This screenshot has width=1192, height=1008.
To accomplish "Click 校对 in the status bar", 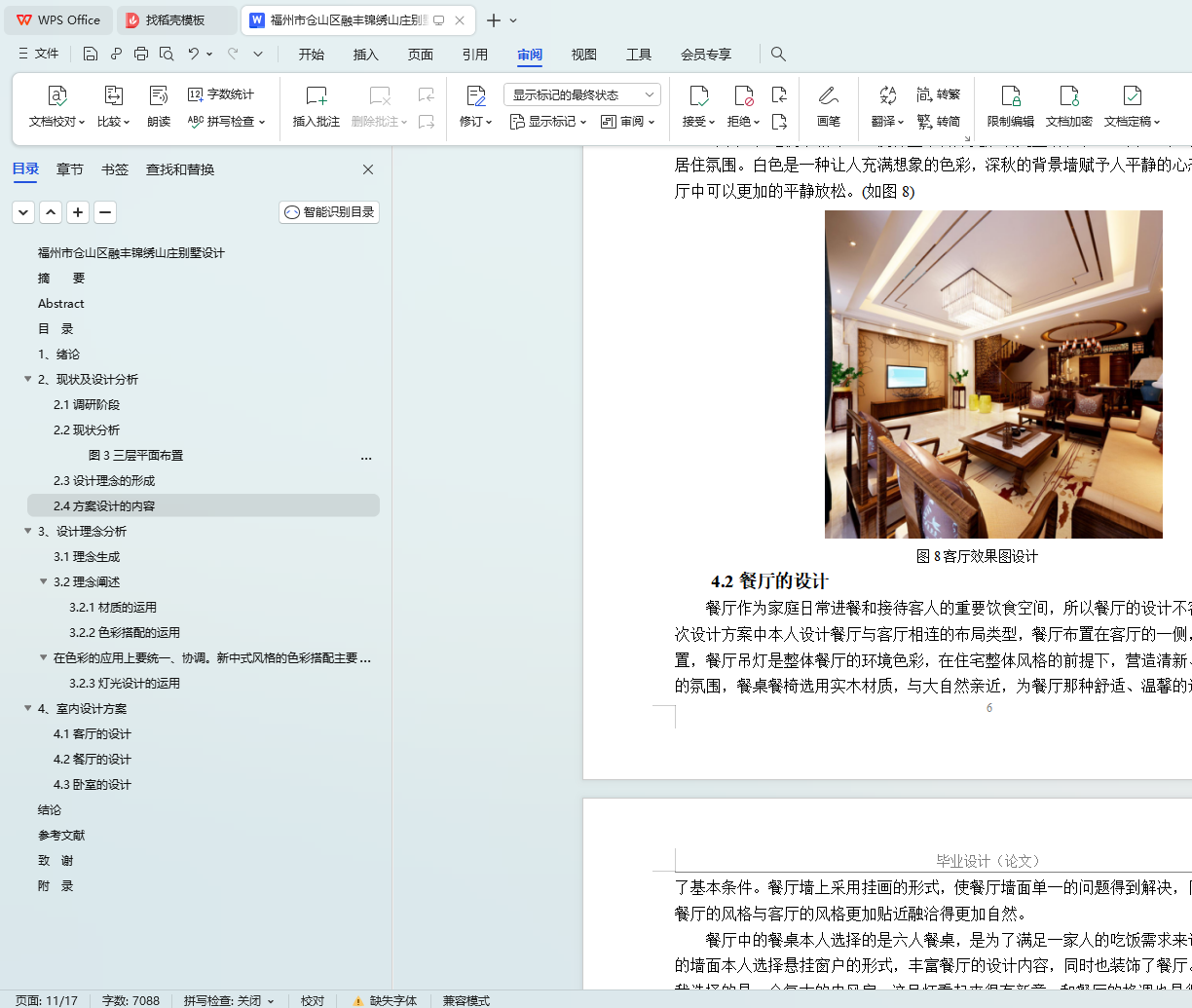I will point(313,1000).
